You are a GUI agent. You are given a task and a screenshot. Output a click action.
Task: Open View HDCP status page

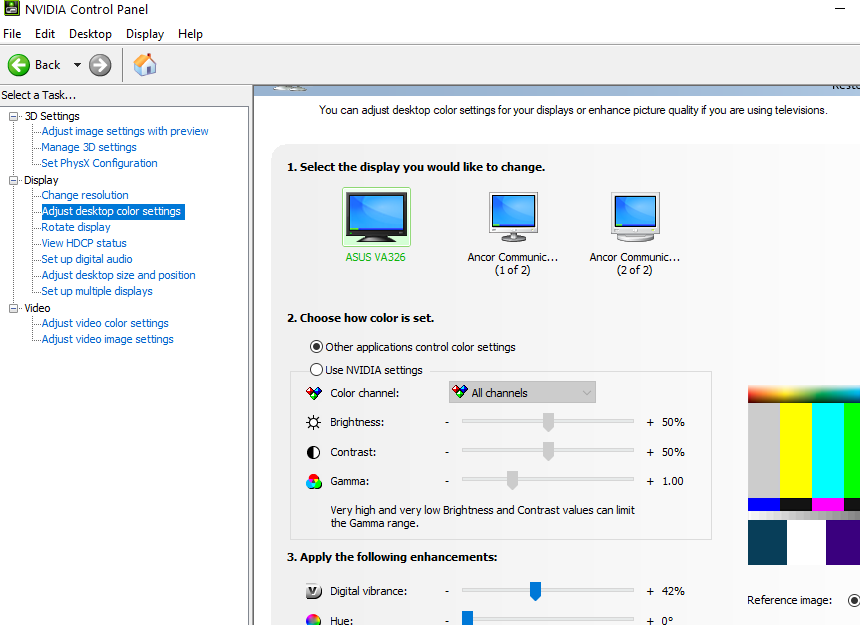(84, 243)
